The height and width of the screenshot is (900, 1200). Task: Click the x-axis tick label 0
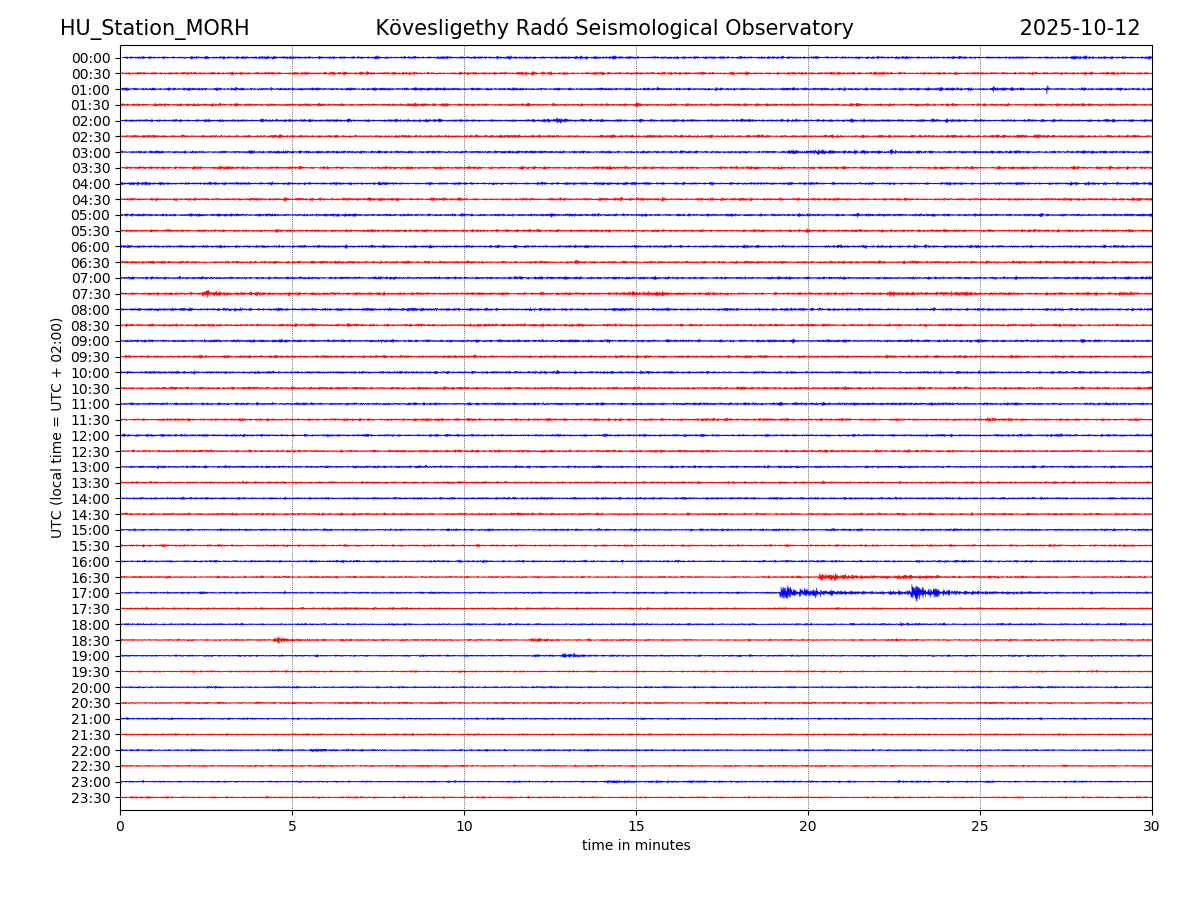pos(120,827)
